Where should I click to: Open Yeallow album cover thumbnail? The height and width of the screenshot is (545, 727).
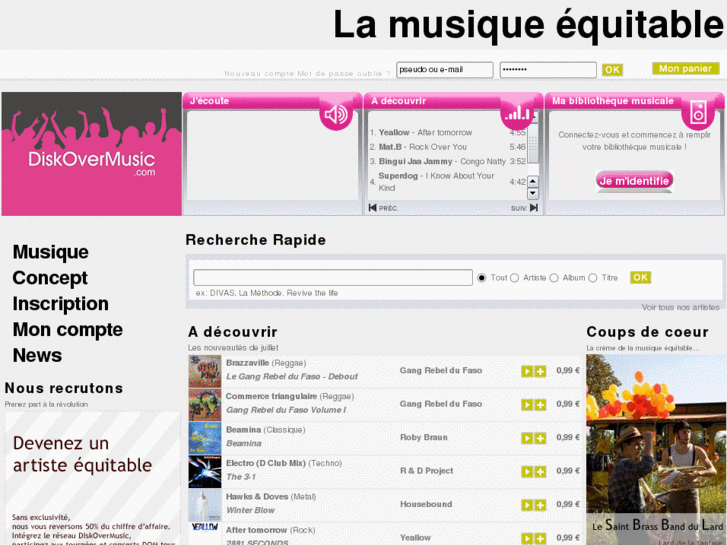pos(205,533)
